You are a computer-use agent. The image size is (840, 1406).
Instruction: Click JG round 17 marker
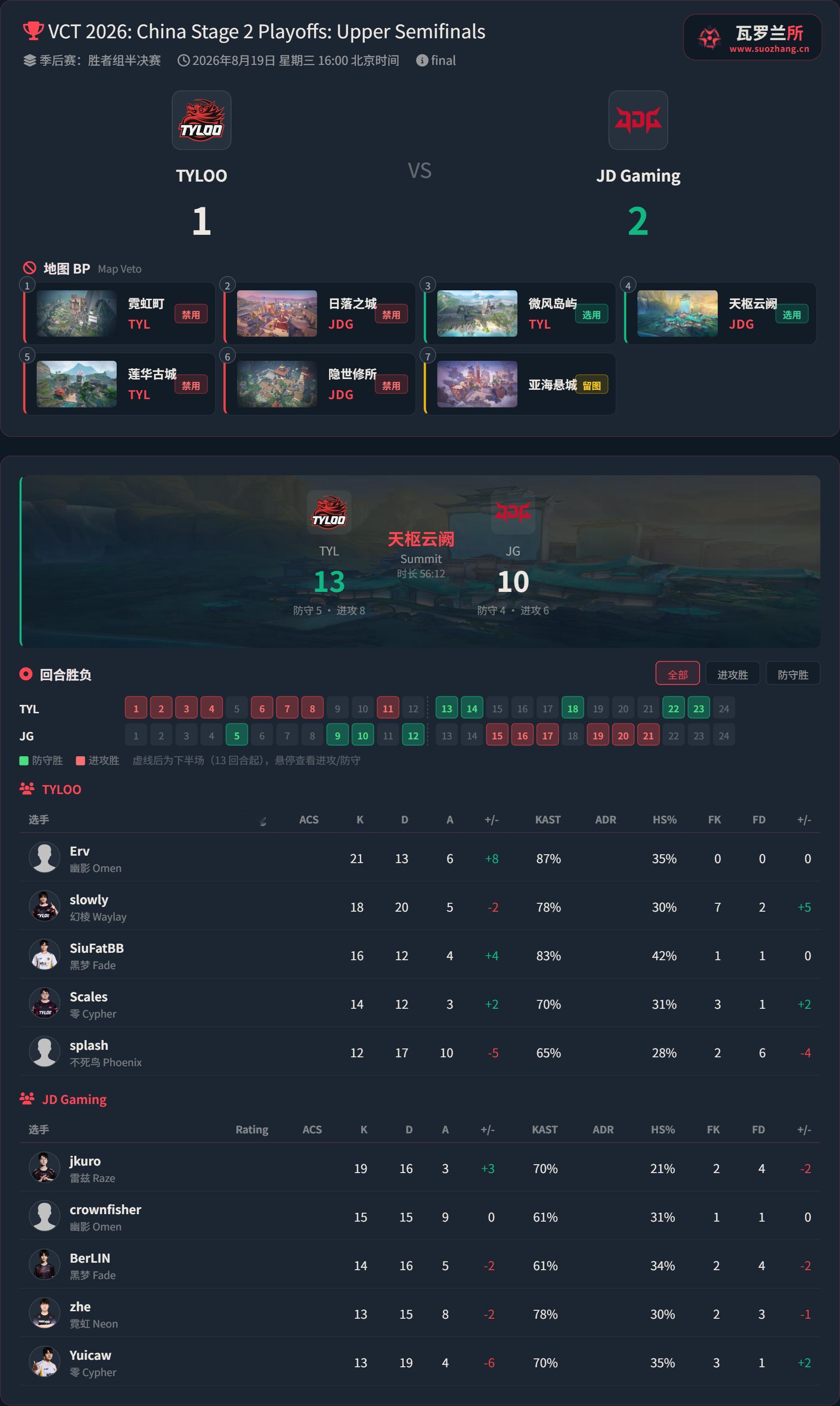click(x=547, y=736)
